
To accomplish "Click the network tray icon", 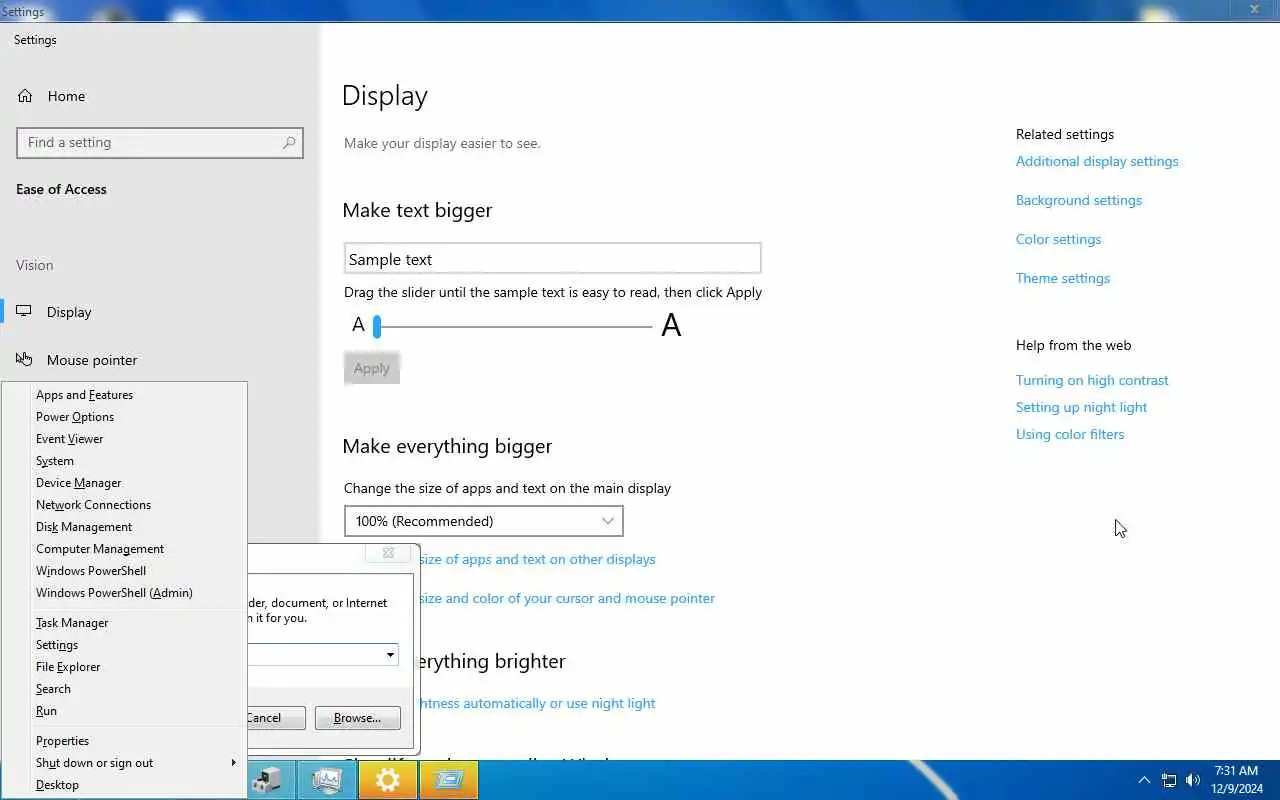I will [1168, 780].
